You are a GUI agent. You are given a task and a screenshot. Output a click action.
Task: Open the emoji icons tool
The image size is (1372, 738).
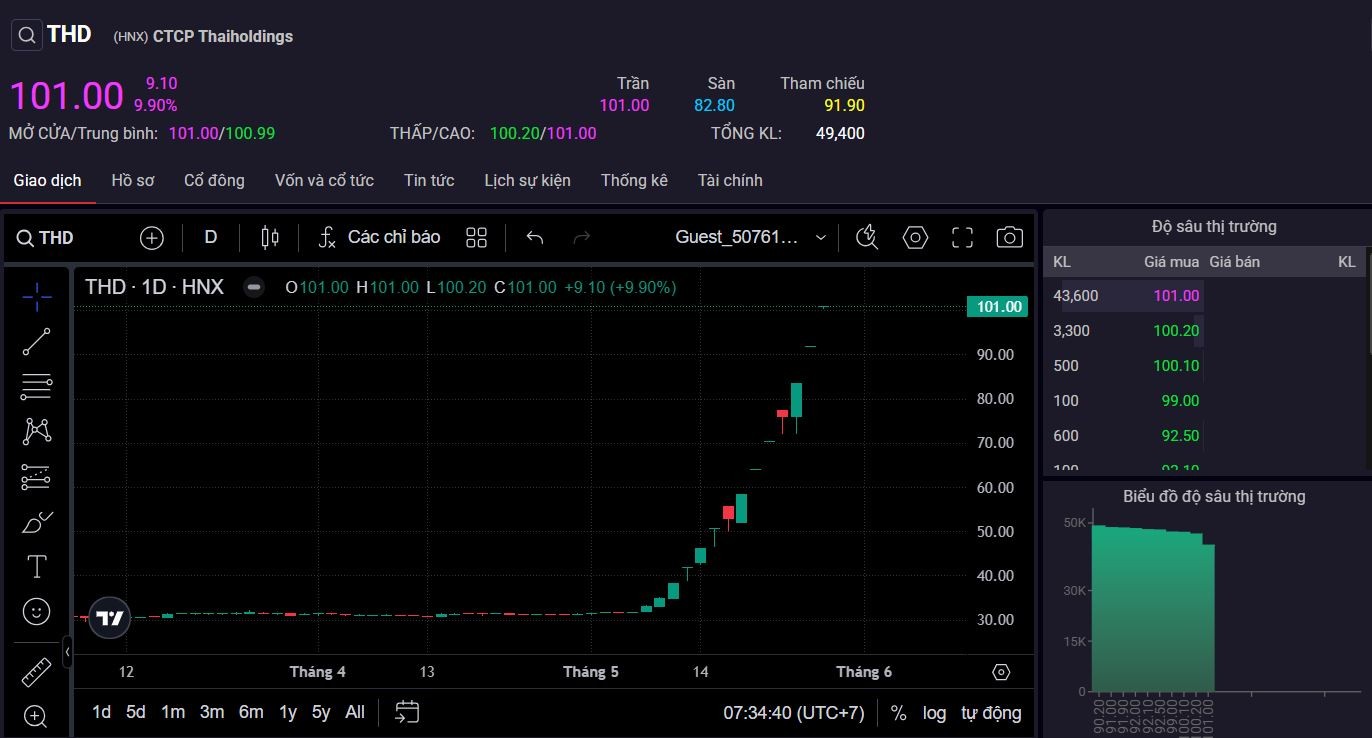click(x=37, y=612)
